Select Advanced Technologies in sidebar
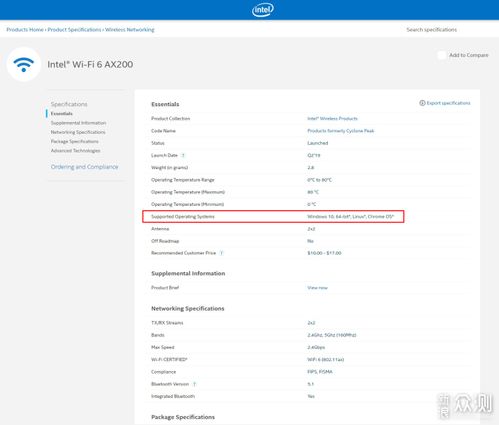This screenshot has height=425, width=499. [75, 151]
